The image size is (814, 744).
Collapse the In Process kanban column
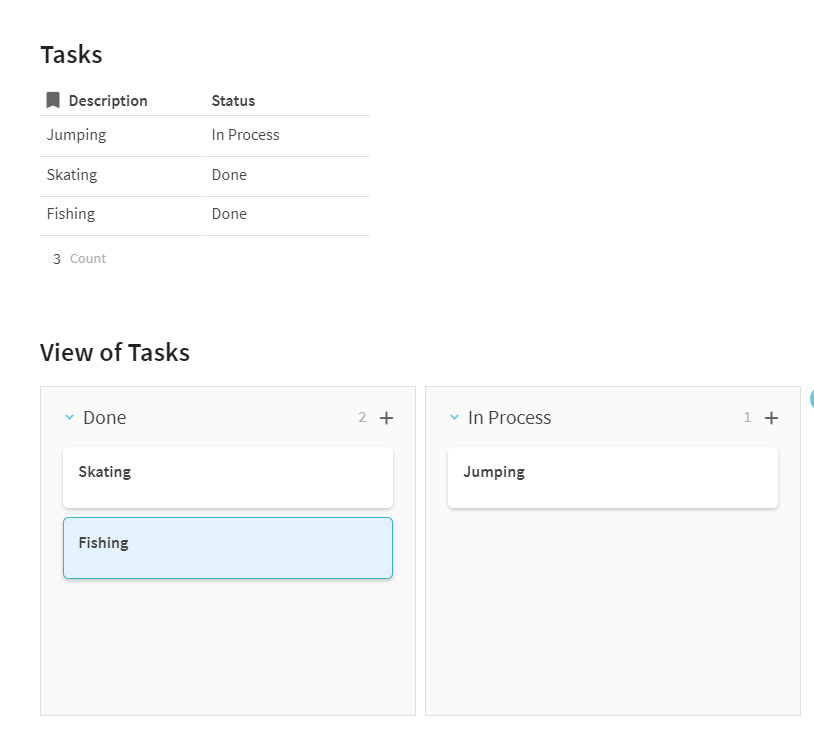tap(454, 418)
